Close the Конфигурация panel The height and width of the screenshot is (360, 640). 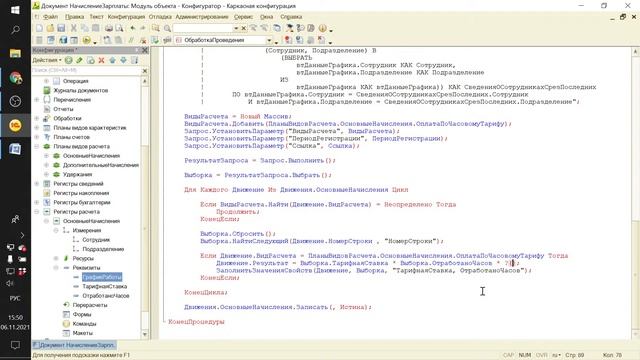pos(144,50)
